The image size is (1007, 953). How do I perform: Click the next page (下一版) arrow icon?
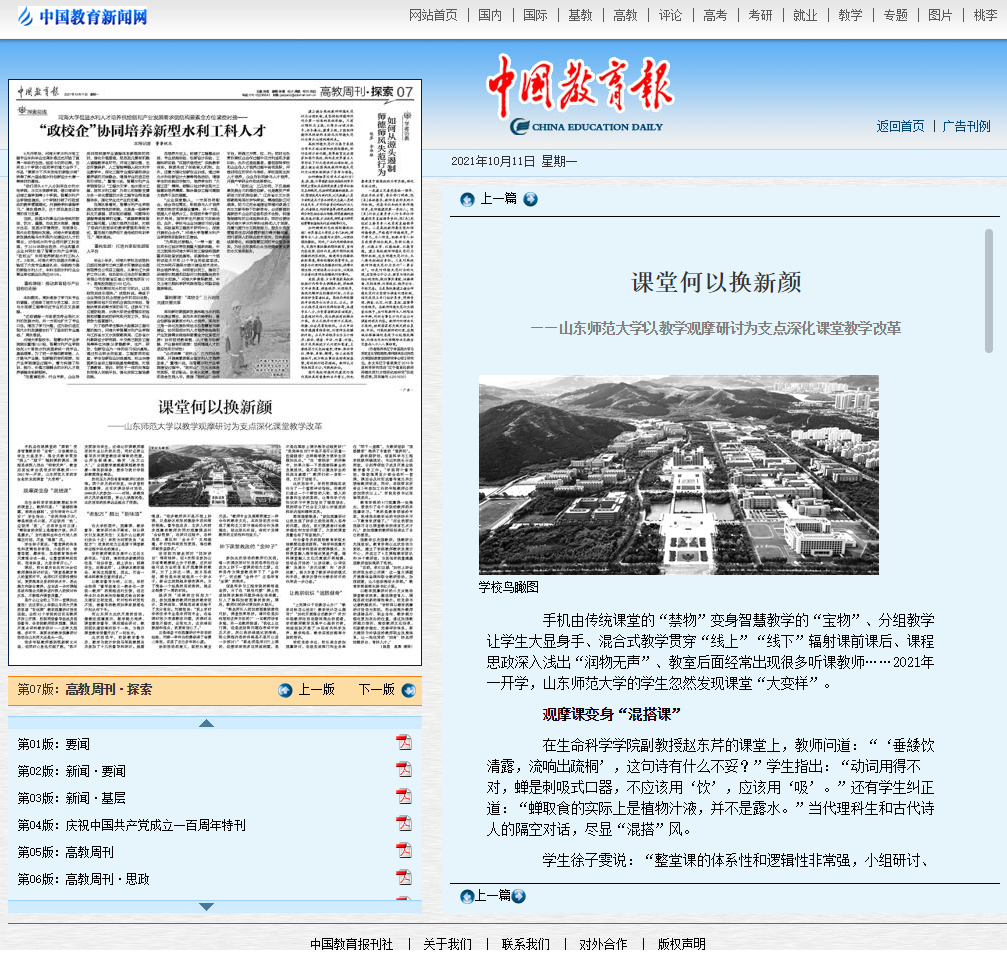pos(408,690)
